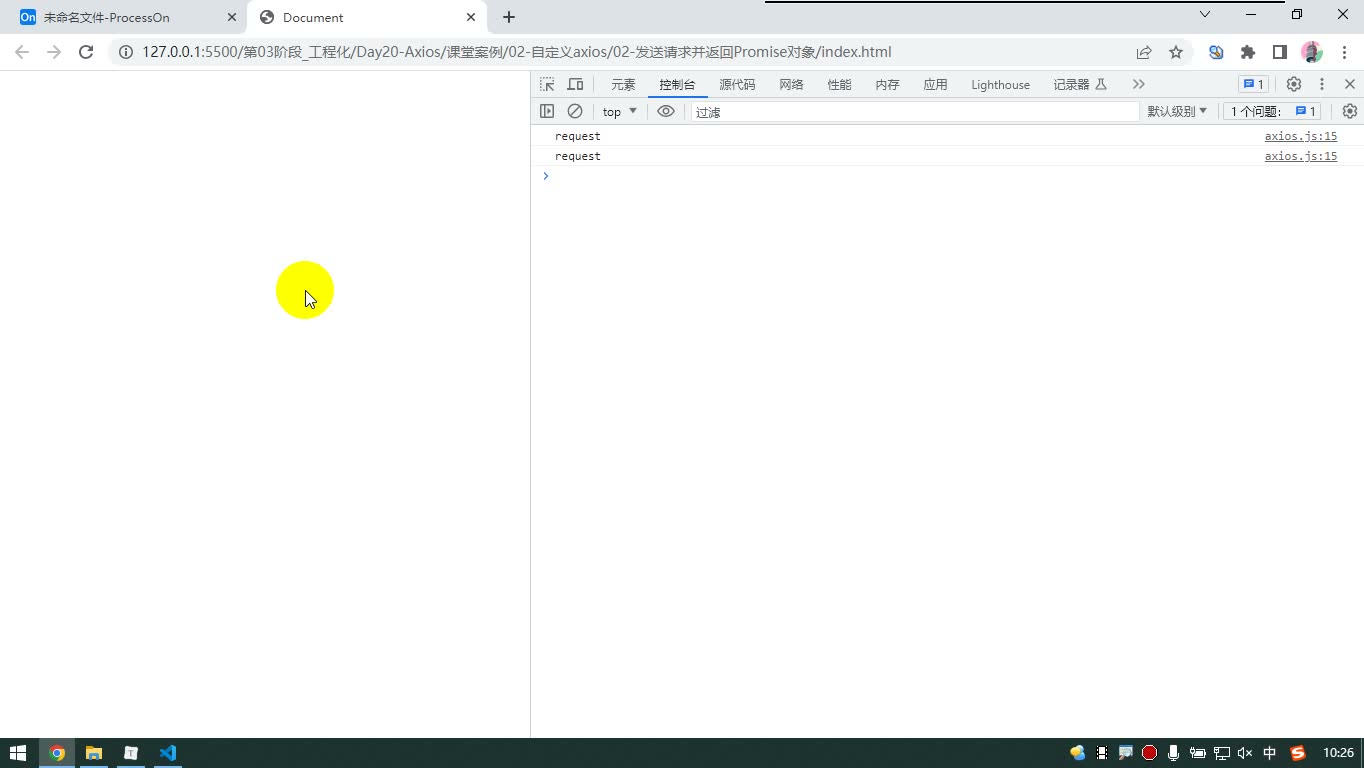Image resolution: width=1364 pixels, height=768 pixels.
Task: Open the live expression eye icon
Action: click(x=666, y=111)
